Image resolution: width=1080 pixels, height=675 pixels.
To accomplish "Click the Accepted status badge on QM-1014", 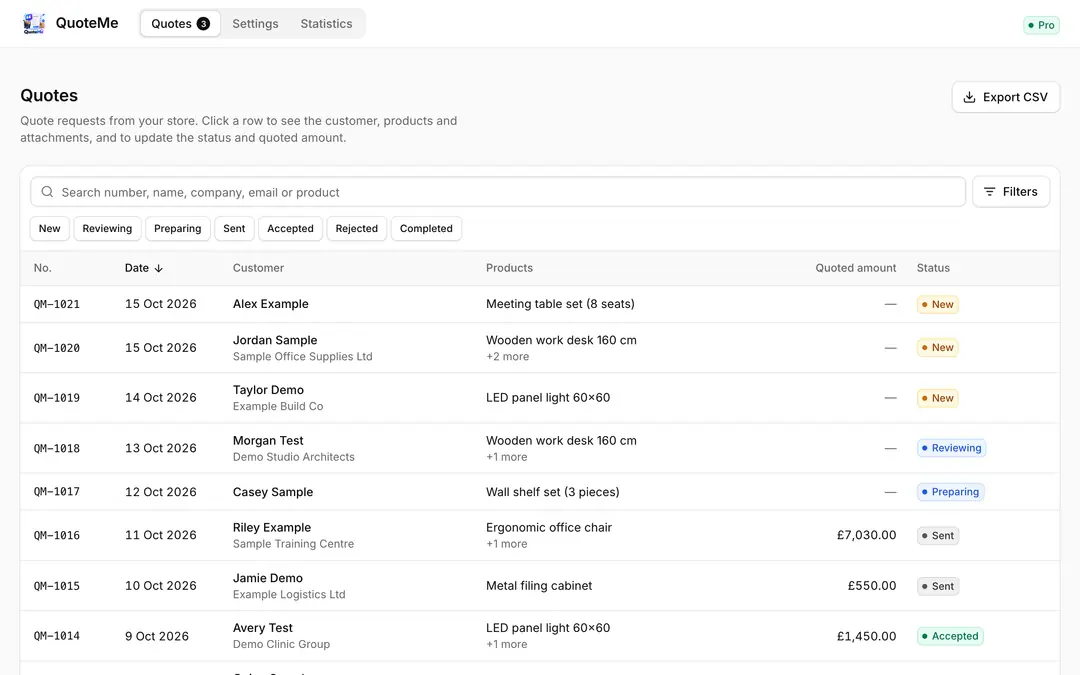I will pos(950,636).
